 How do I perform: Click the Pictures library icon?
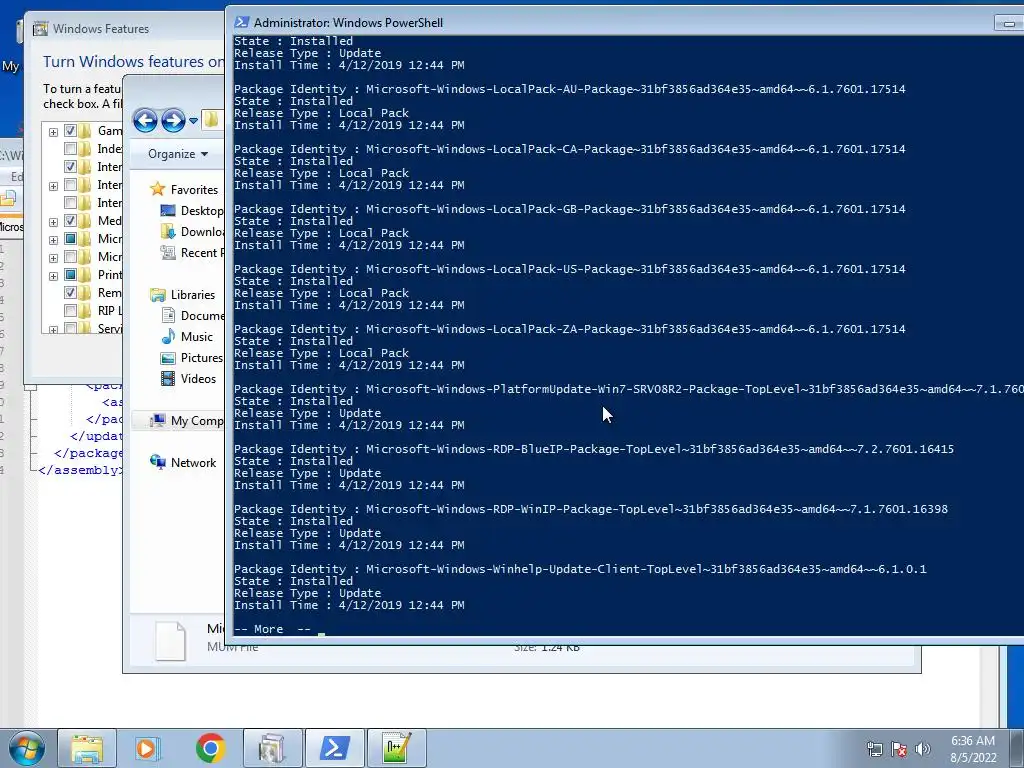click(x=168, y=358)
